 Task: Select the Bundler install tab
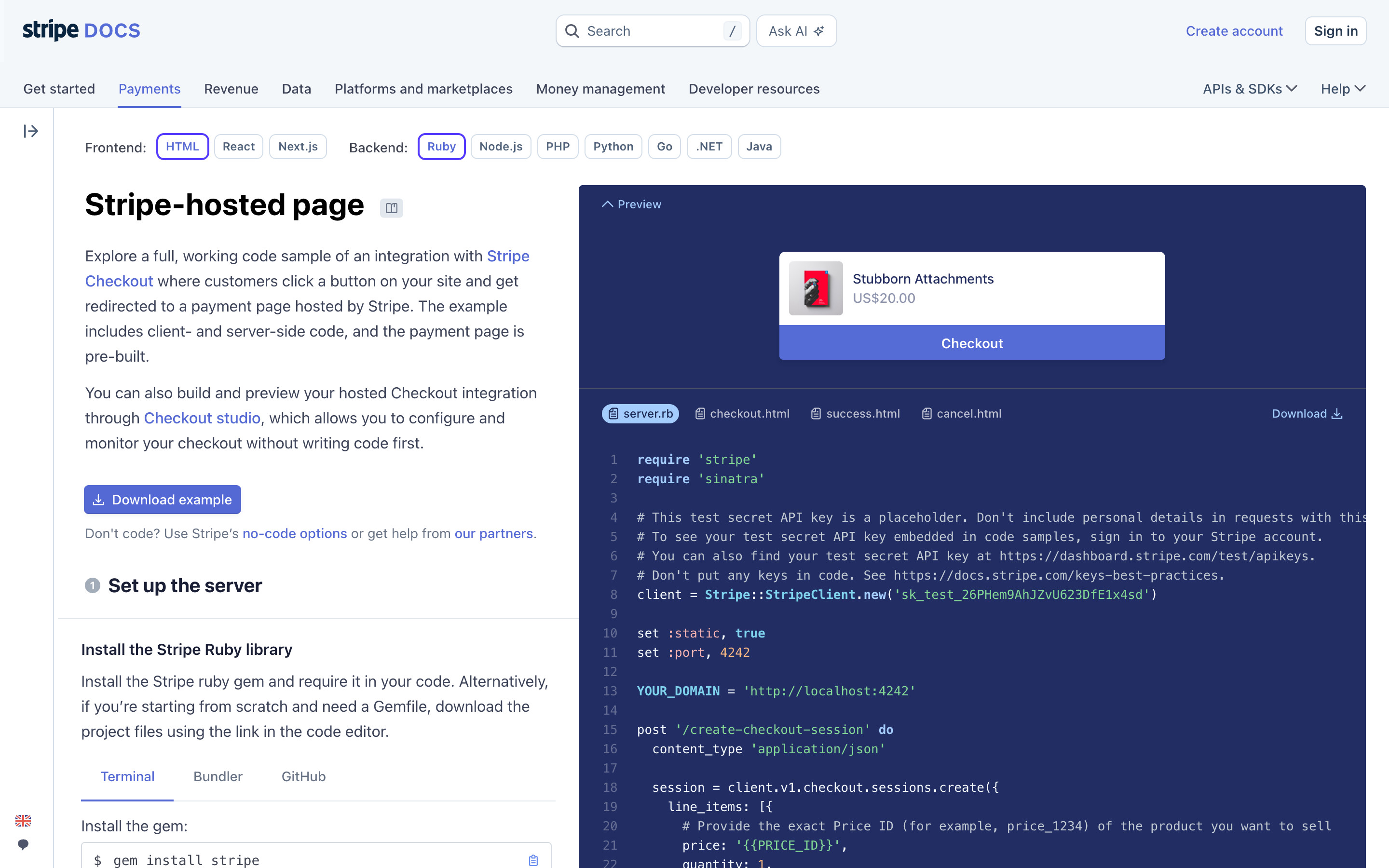[x=218, y=777]
